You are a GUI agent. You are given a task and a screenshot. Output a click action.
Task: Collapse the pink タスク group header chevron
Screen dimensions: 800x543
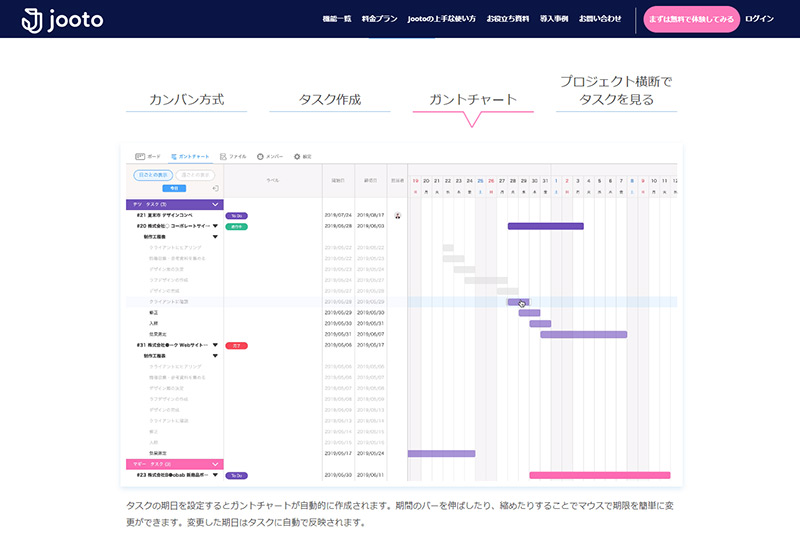pos(215,464)
